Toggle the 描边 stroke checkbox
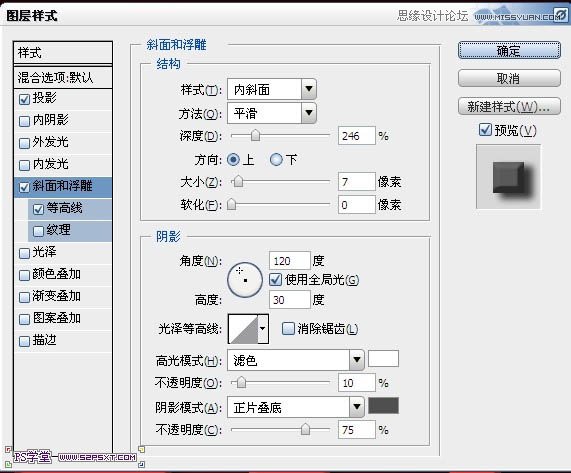This screenshot has height=473, width=571. pyautogui.click(x=24, y=342)
